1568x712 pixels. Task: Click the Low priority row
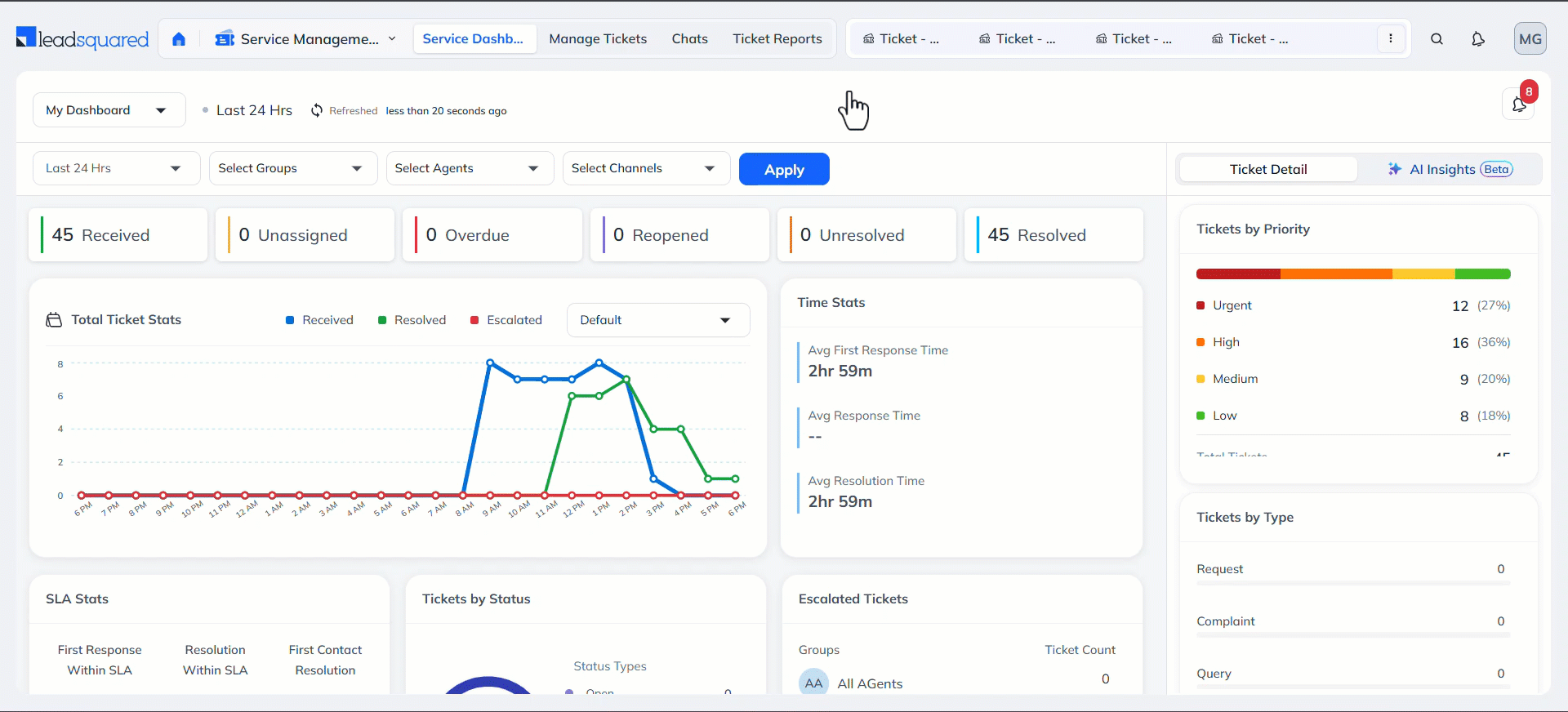coord(1353,416)
